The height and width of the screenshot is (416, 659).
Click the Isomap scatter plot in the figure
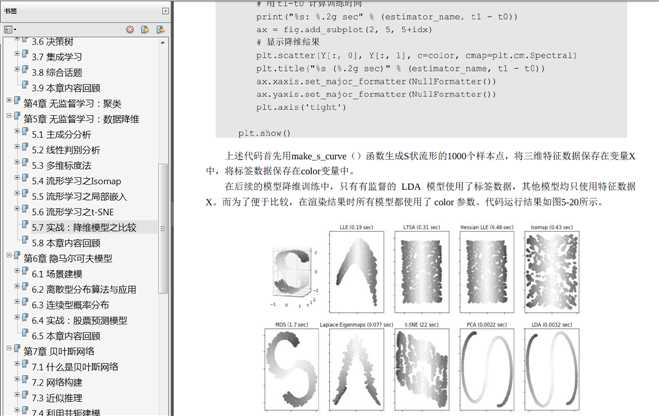[x=552, y=272]
